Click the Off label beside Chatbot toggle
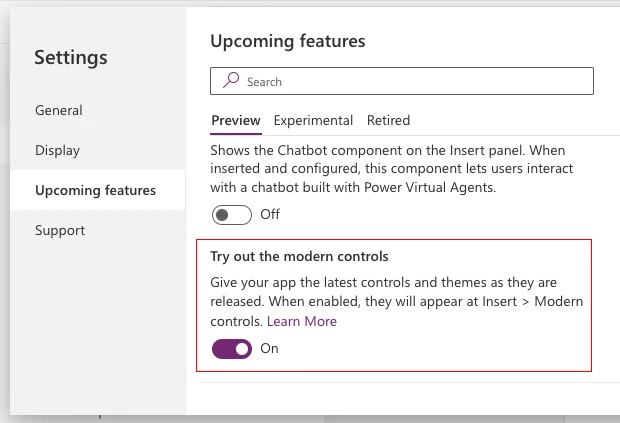Screen dimensions: 620x423 coord(270,214)
